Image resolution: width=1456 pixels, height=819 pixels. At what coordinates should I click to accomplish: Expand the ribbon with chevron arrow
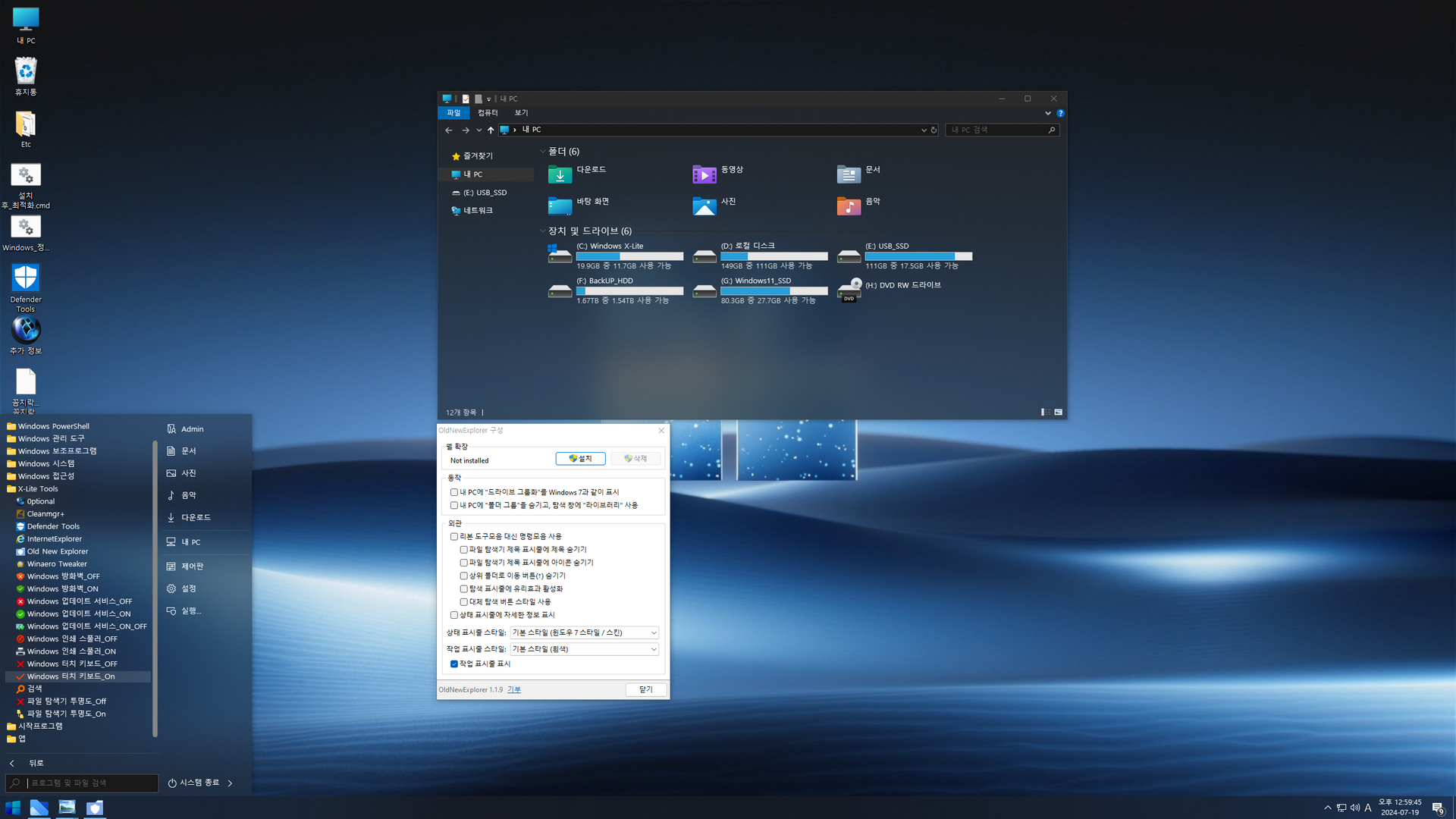point(1048,113)
